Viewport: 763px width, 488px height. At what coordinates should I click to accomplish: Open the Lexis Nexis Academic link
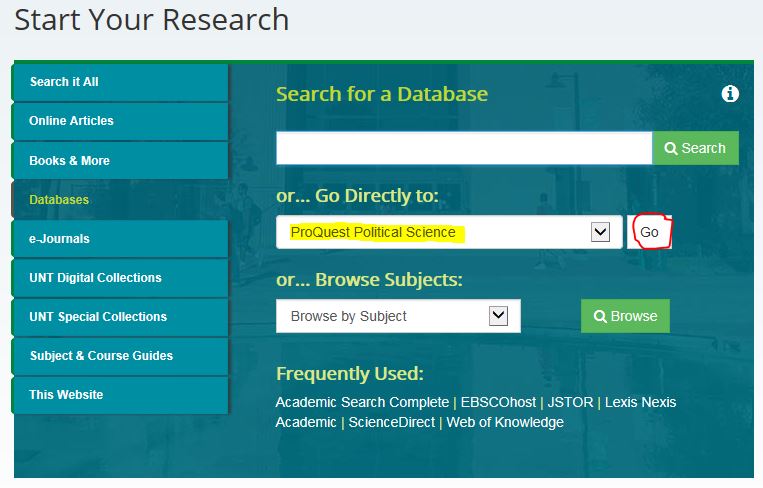click(640, 402)
